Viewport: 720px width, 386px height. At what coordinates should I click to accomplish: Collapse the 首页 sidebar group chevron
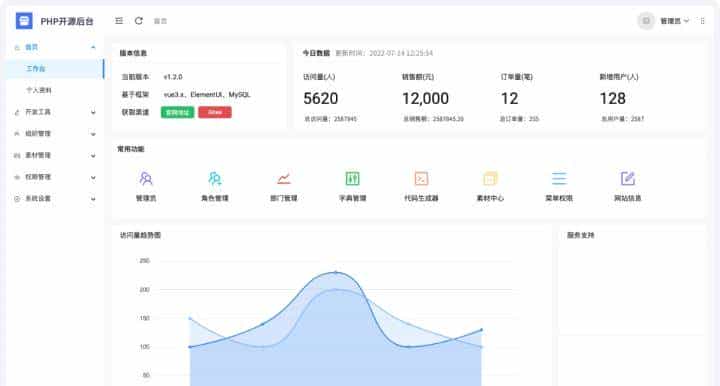pyautogui.click(x=93, y=47)
